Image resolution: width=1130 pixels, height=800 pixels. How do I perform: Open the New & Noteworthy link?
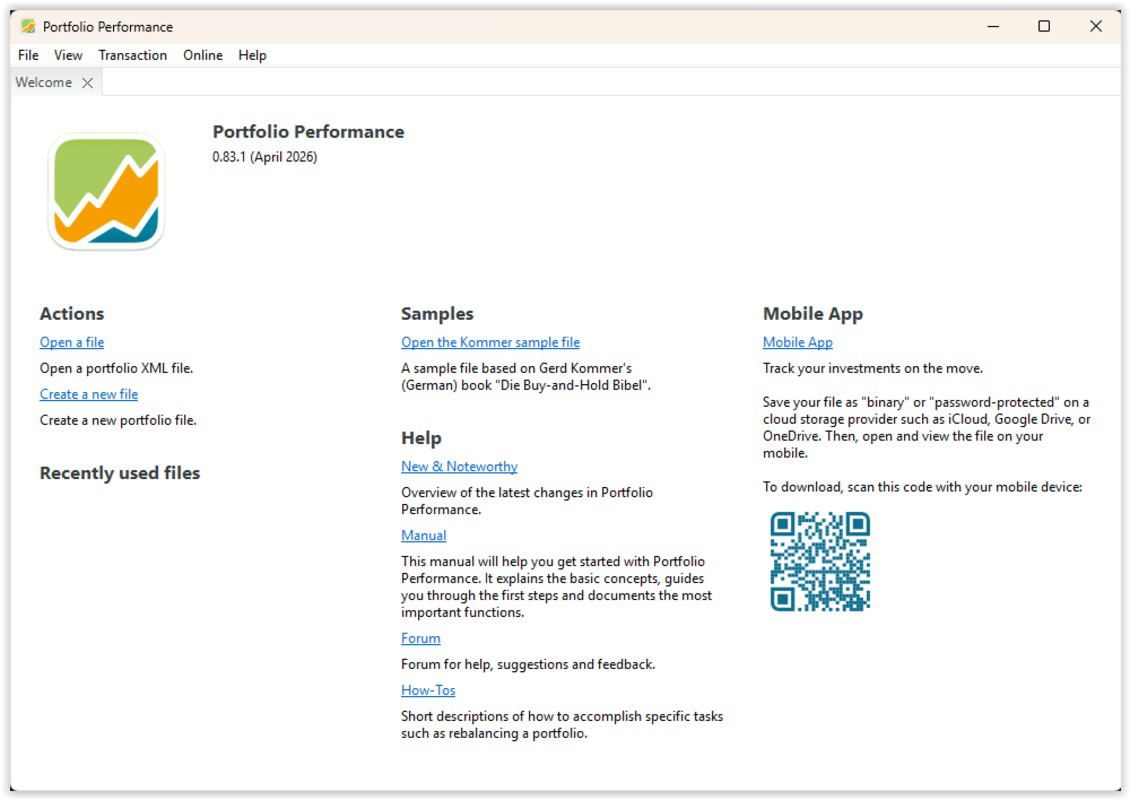459,466
